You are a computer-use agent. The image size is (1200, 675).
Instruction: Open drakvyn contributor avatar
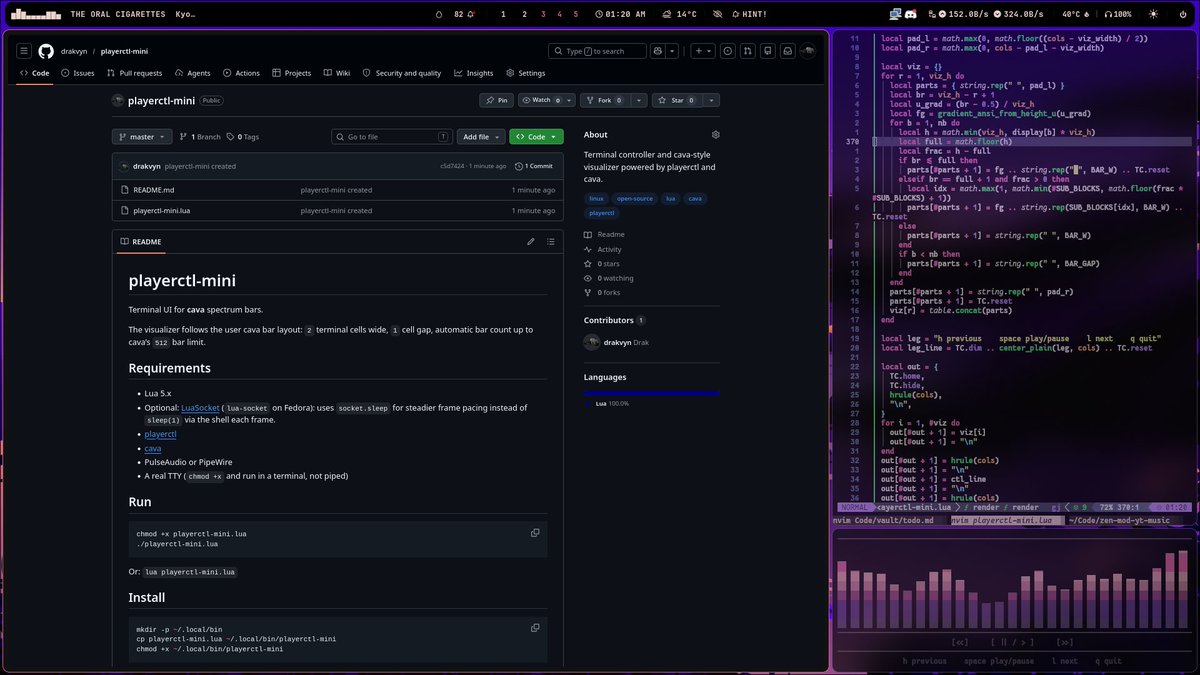592,342
